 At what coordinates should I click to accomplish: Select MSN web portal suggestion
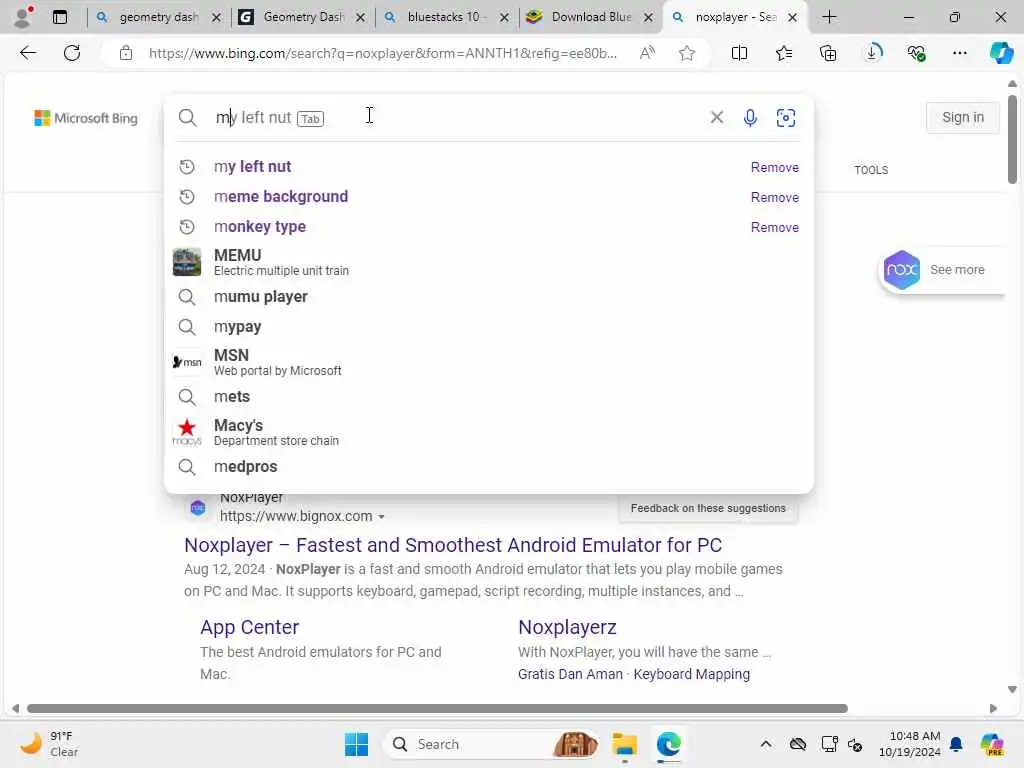(488, 362)
